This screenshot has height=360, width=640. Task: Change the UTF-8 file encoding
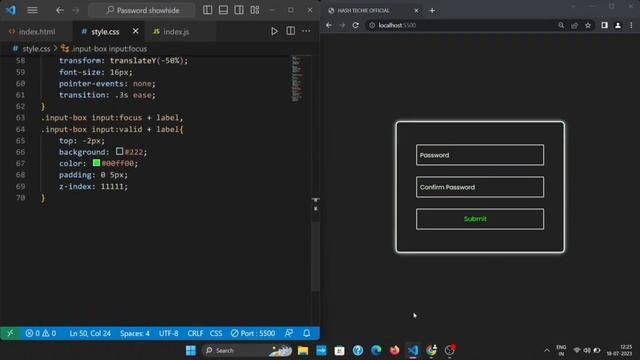click(x=169, y=333)
